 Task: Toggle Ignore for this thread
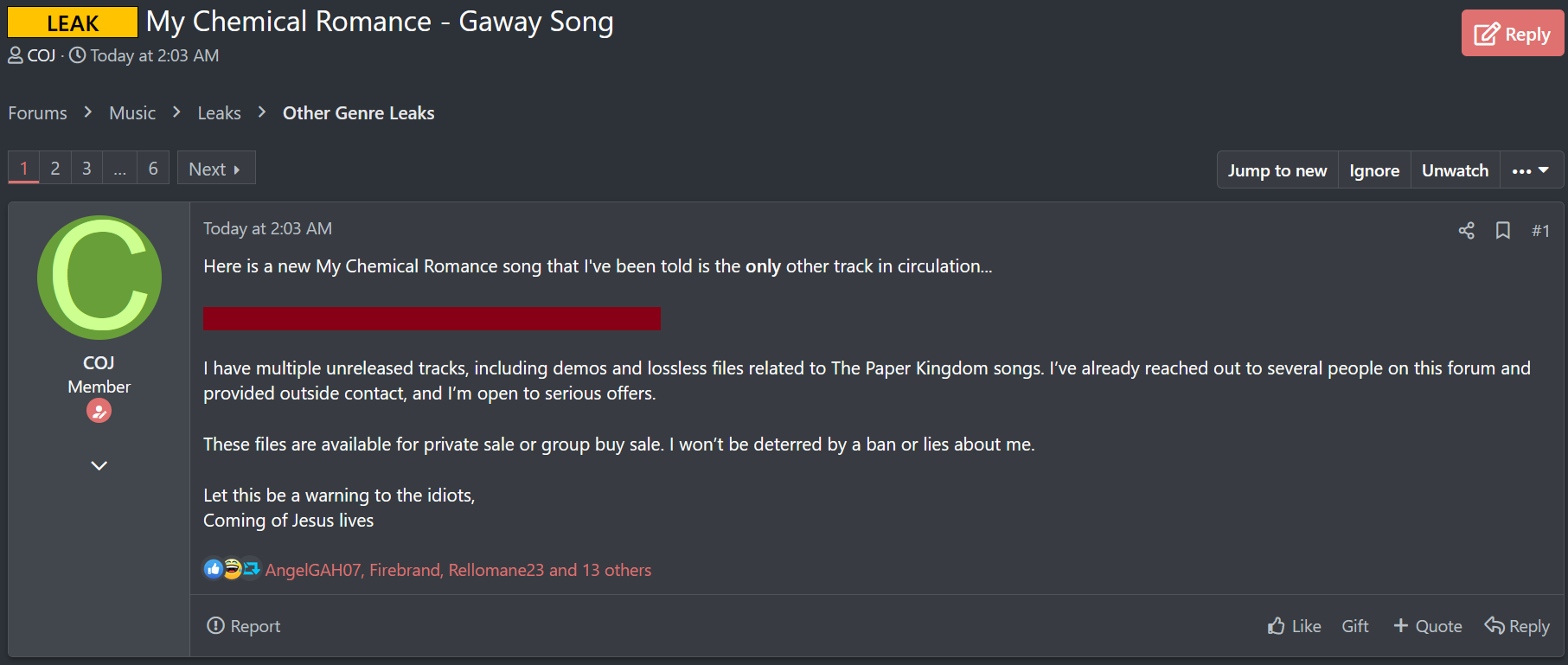[x=1374, y=170]
